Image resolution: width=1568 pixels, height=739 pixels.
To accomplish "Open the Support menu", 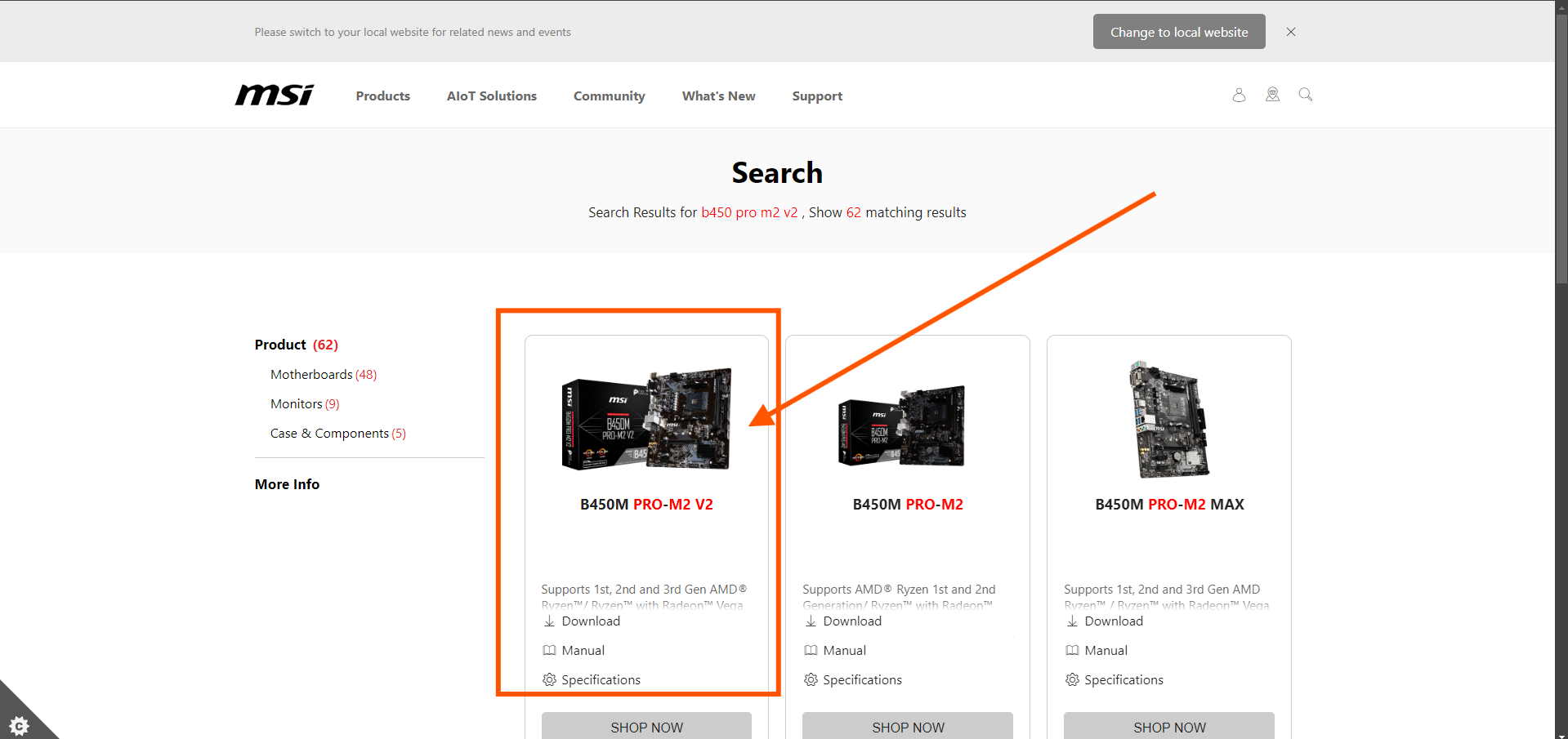I will pos(817,96).
